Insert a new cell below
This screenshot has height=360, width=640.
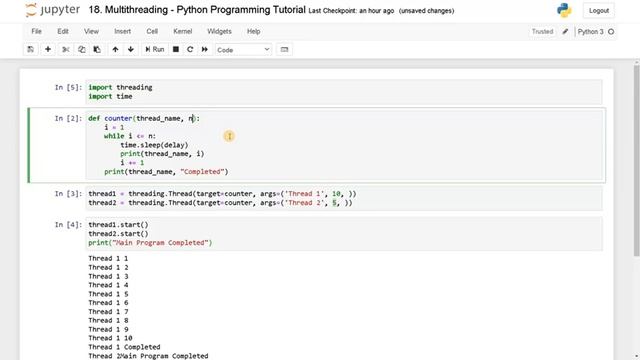point(48,49)
